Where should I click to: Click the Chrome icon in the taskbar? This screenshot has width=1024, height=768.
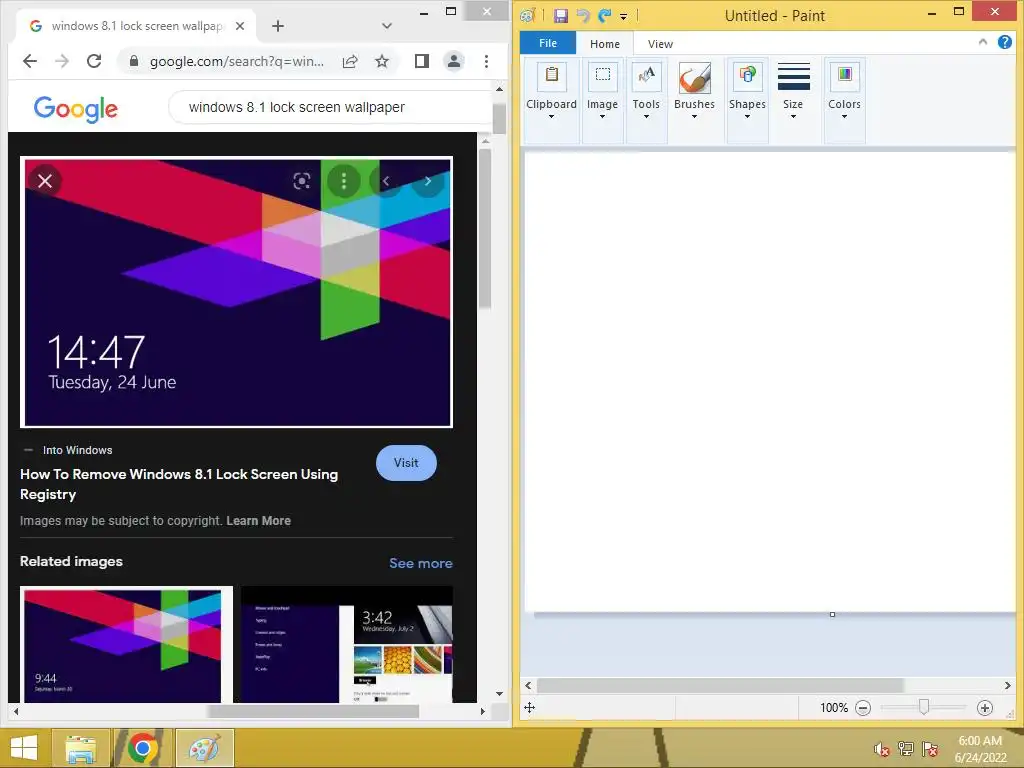click(x=142, y=748)
